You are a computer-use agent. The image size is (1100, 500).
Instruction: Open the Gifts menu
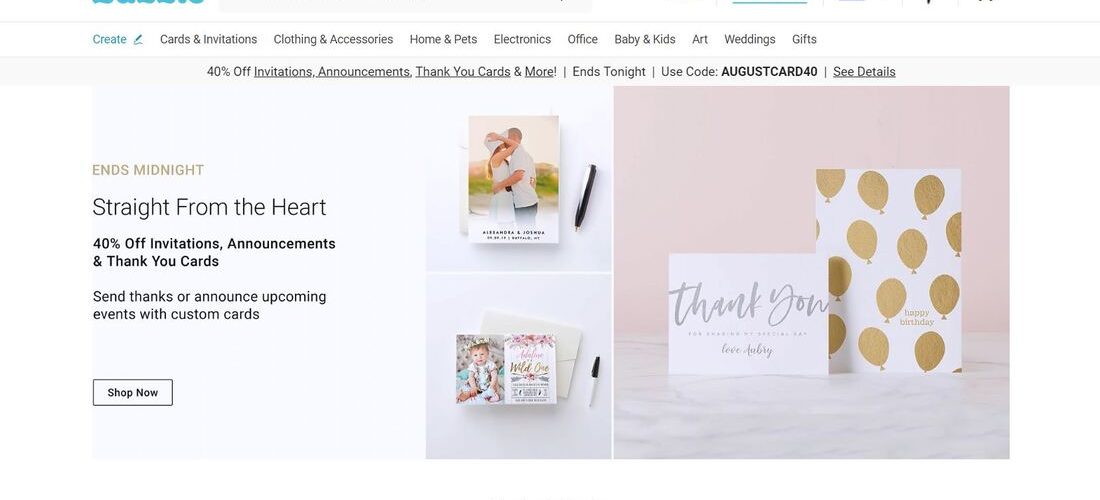tap(804, 39)
